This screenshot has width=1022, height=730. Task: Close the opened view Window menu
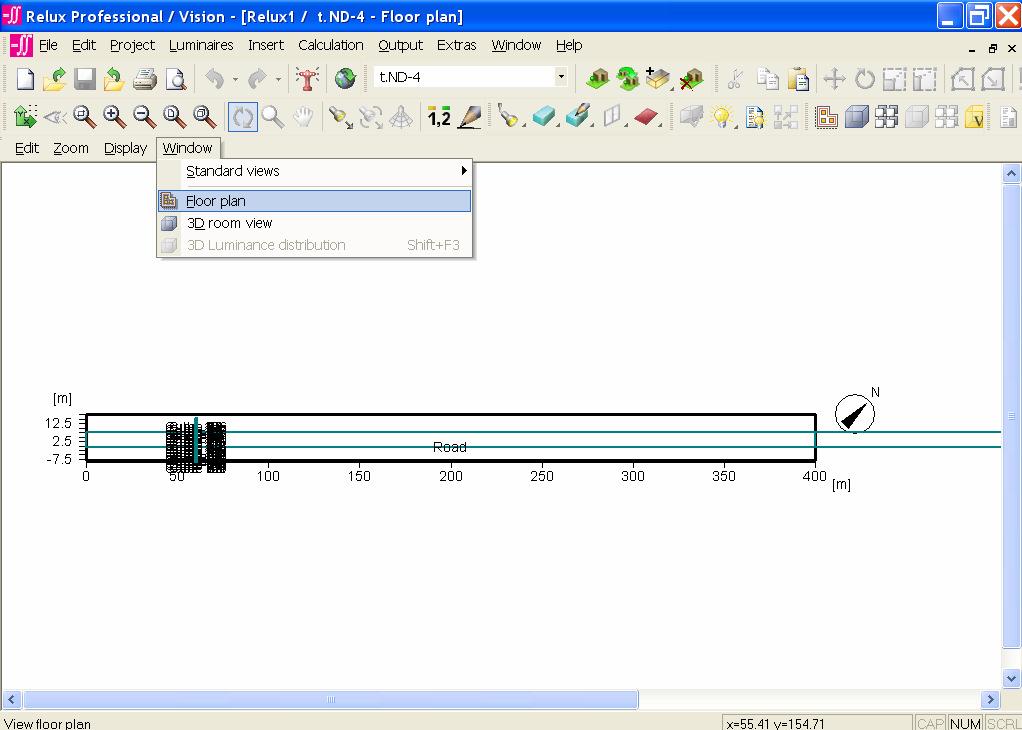[x=188, y=148]
